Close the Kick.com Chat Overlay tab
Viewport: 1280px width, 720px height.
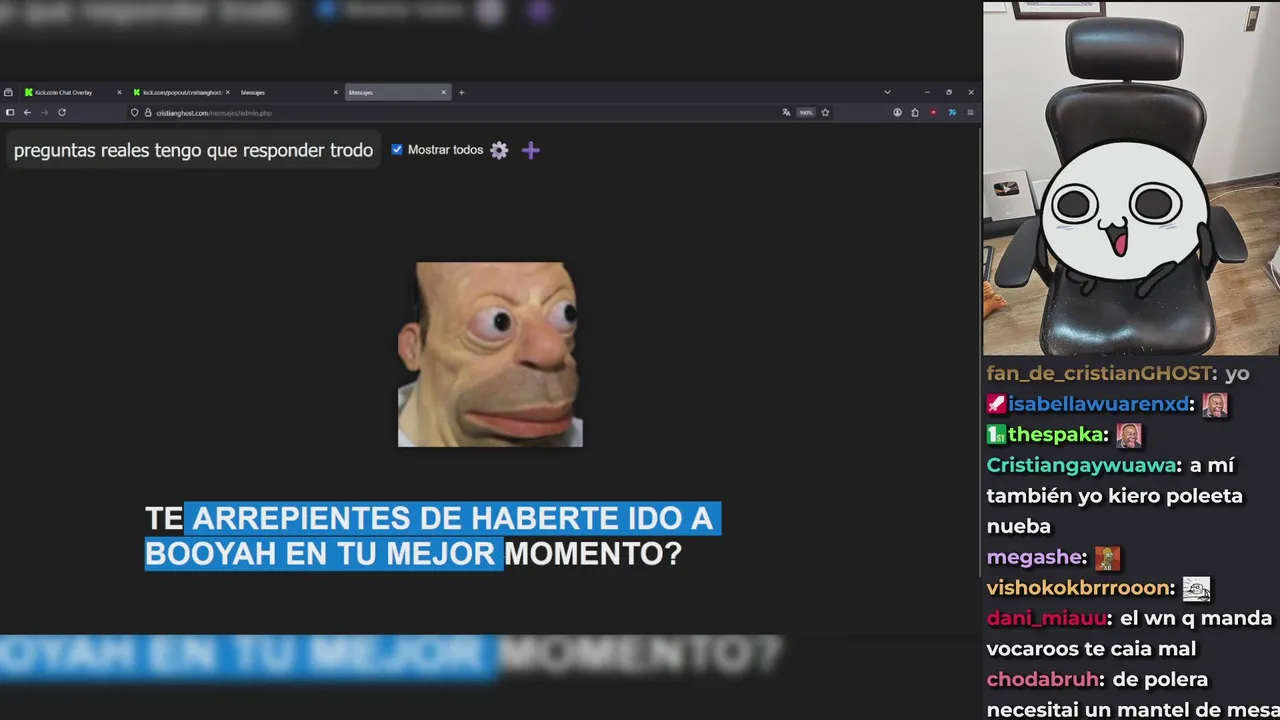coord(119,92)
